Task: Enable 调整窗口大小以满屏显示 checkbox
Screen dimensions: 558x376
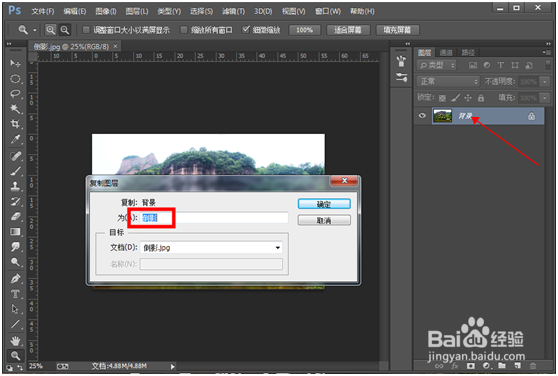Action: pyautogui.click(x=86, y=30)
